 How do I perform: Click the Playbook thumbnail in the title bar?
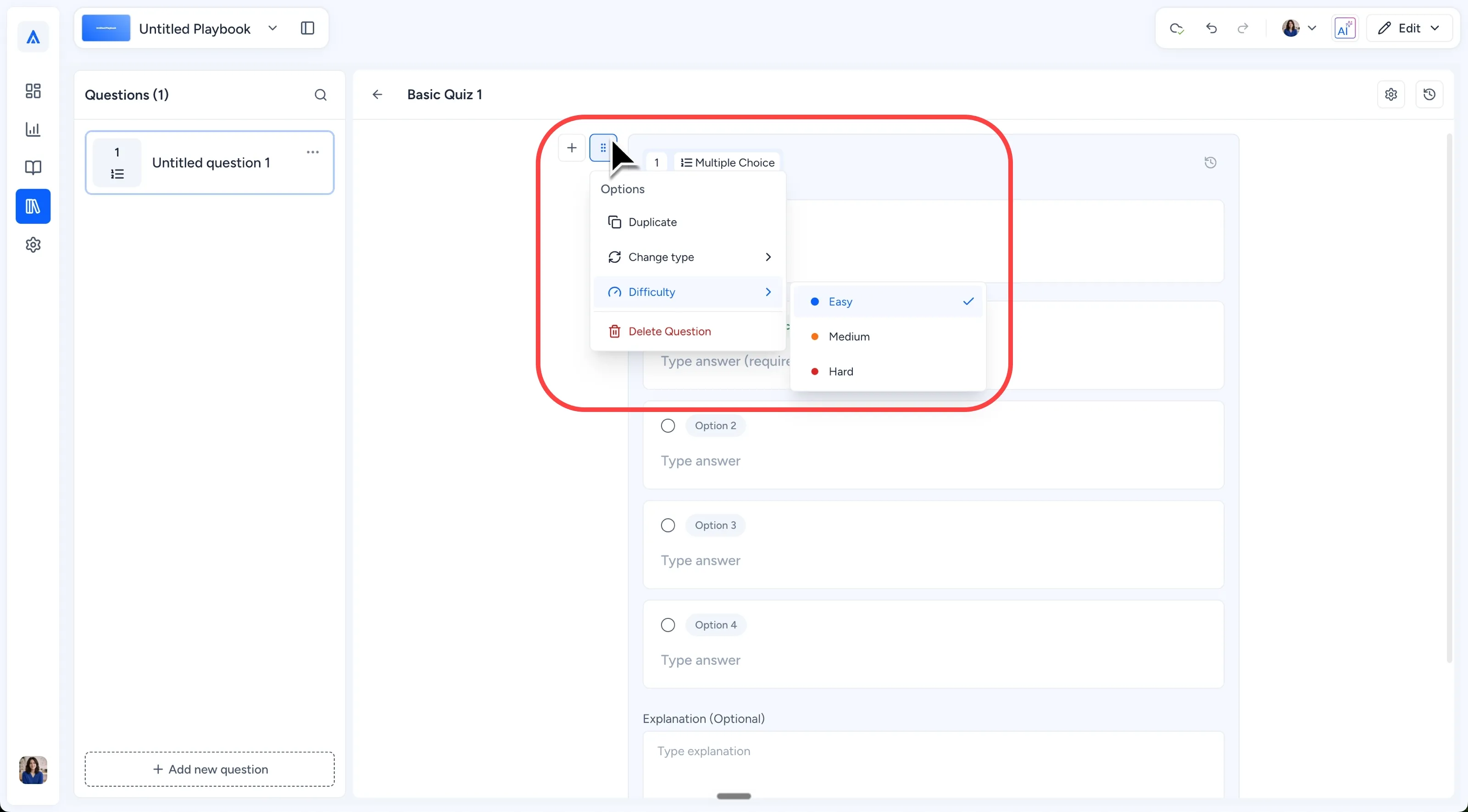pos(106,28)
